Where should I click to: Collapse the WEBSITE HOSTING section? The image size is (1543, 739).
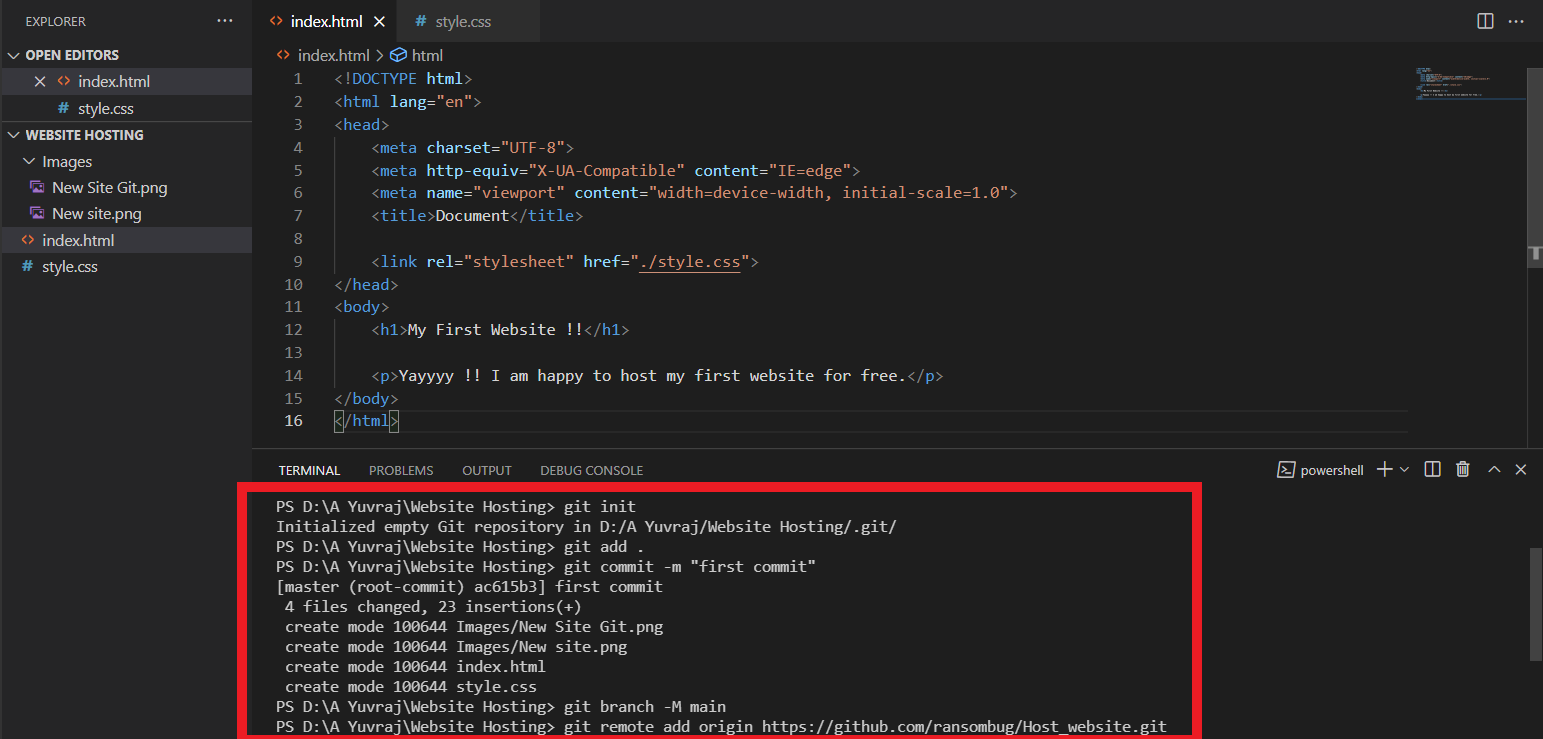[14, 134]
